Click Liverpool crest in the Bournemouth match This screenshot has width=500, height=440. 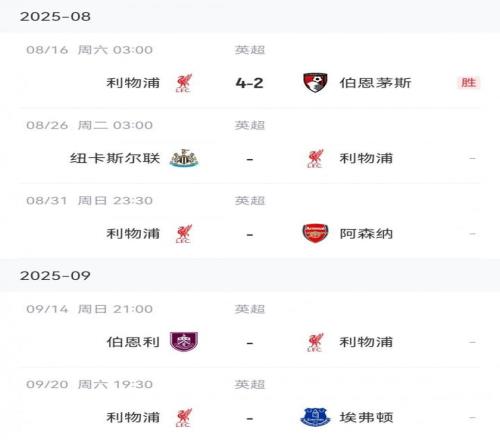pyautogui.click(x=184, y=83)
